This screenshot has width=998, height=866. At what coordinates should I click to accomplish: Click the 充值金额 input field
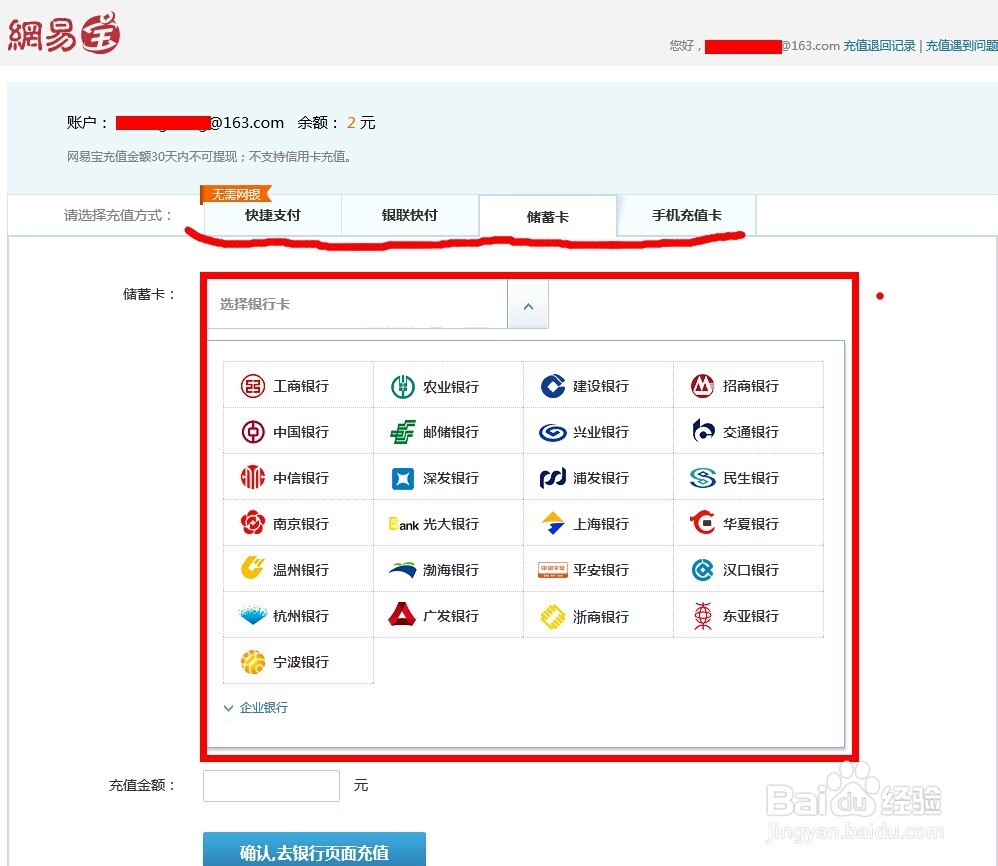pos(271,786)
